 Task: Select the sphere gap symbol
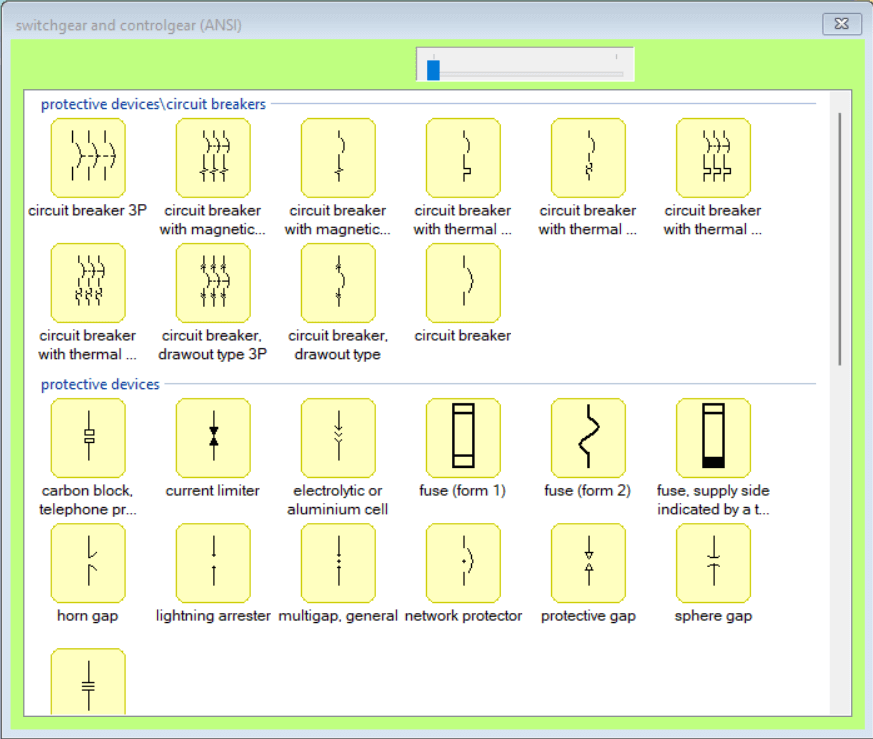click(713, 564)
